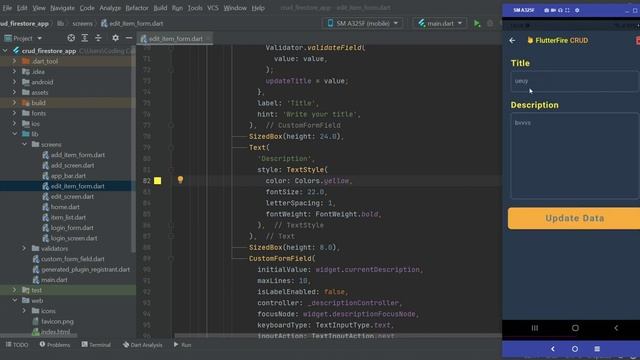Tap the phone back navigation icon
640x360 pixels.
[616, 328]
